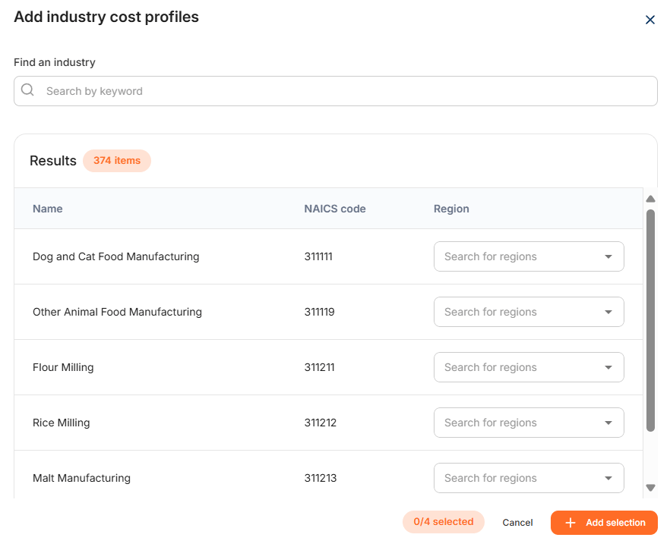
Task: Click the scrollbar up arrow
Action: coord(650,199)
